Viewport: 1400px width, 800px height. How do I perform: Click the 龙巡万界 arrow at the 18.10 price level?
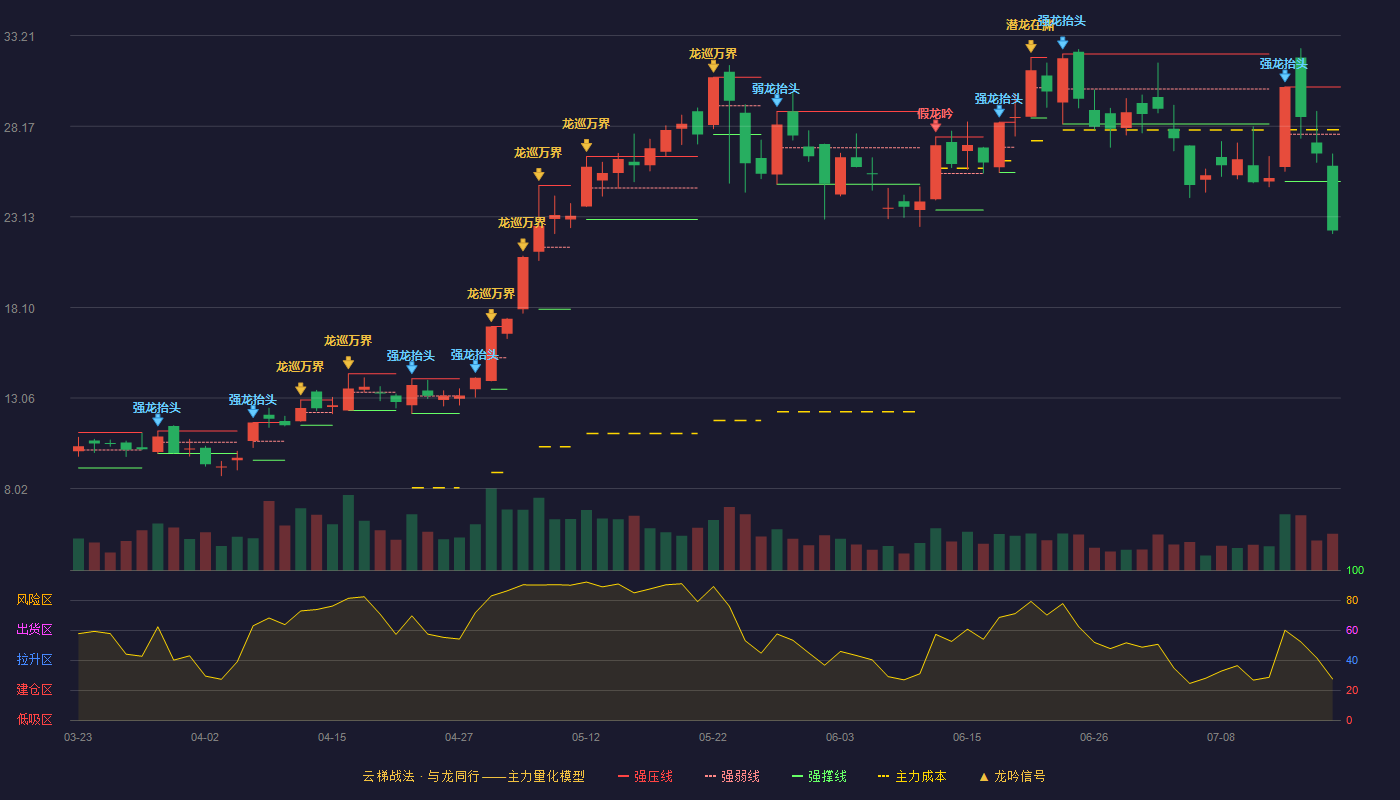coord(490,315)
